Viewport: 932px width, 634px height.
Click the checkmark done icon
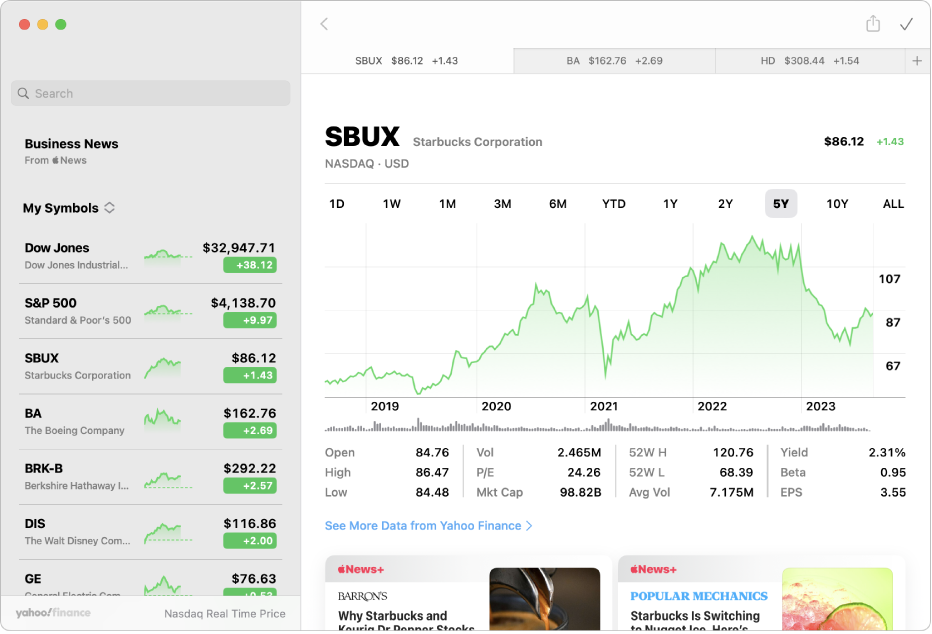(906, 24)
